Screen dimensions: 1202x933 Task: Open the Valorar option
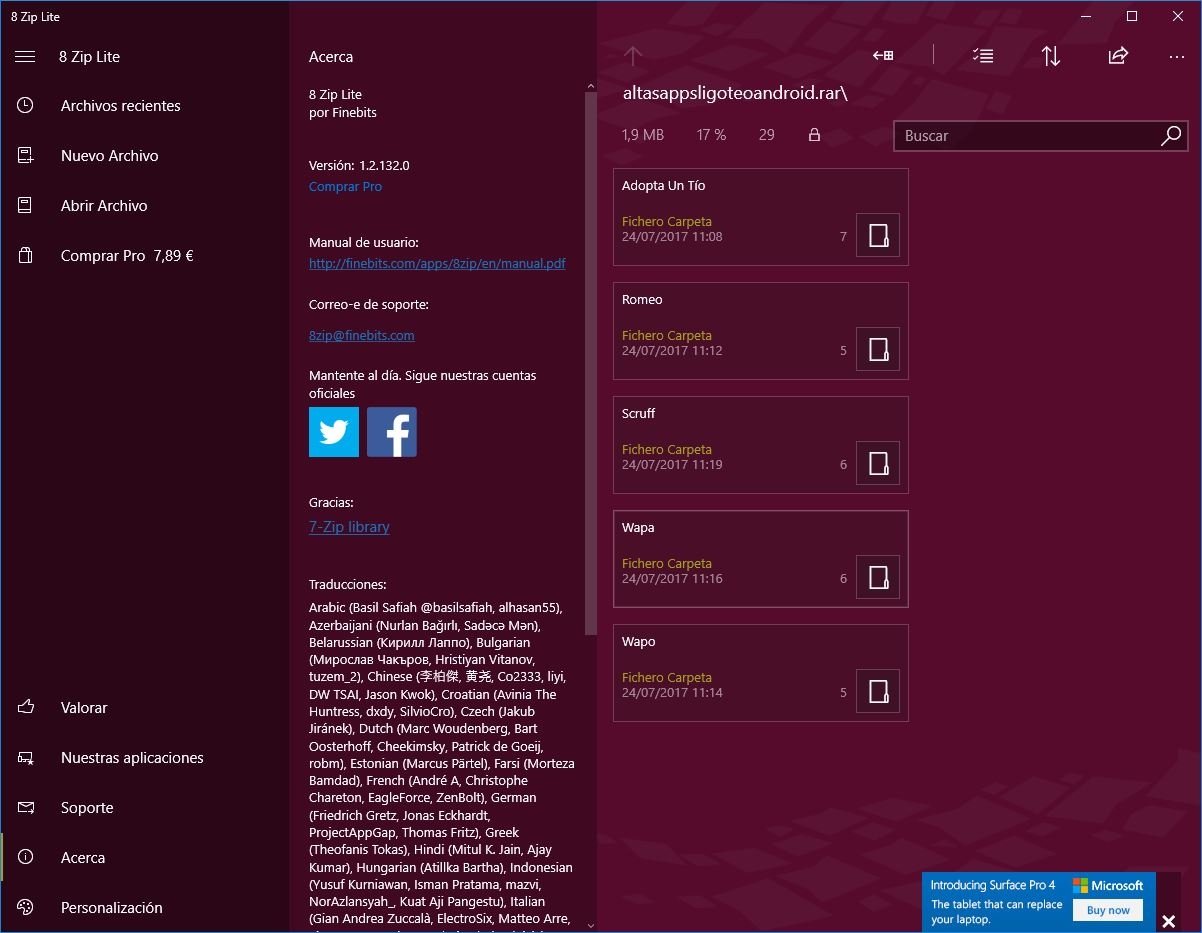pyautogui.click(x=145, y=708)
